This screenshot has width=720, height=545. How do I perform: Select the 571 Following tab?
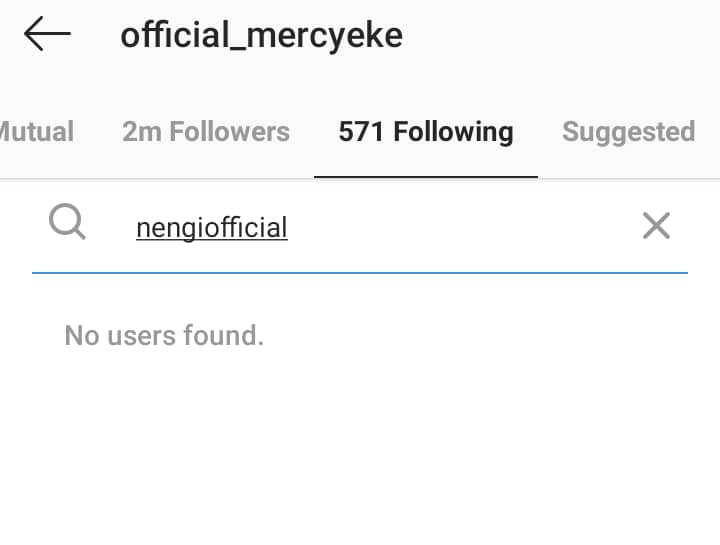click(426, 132)
